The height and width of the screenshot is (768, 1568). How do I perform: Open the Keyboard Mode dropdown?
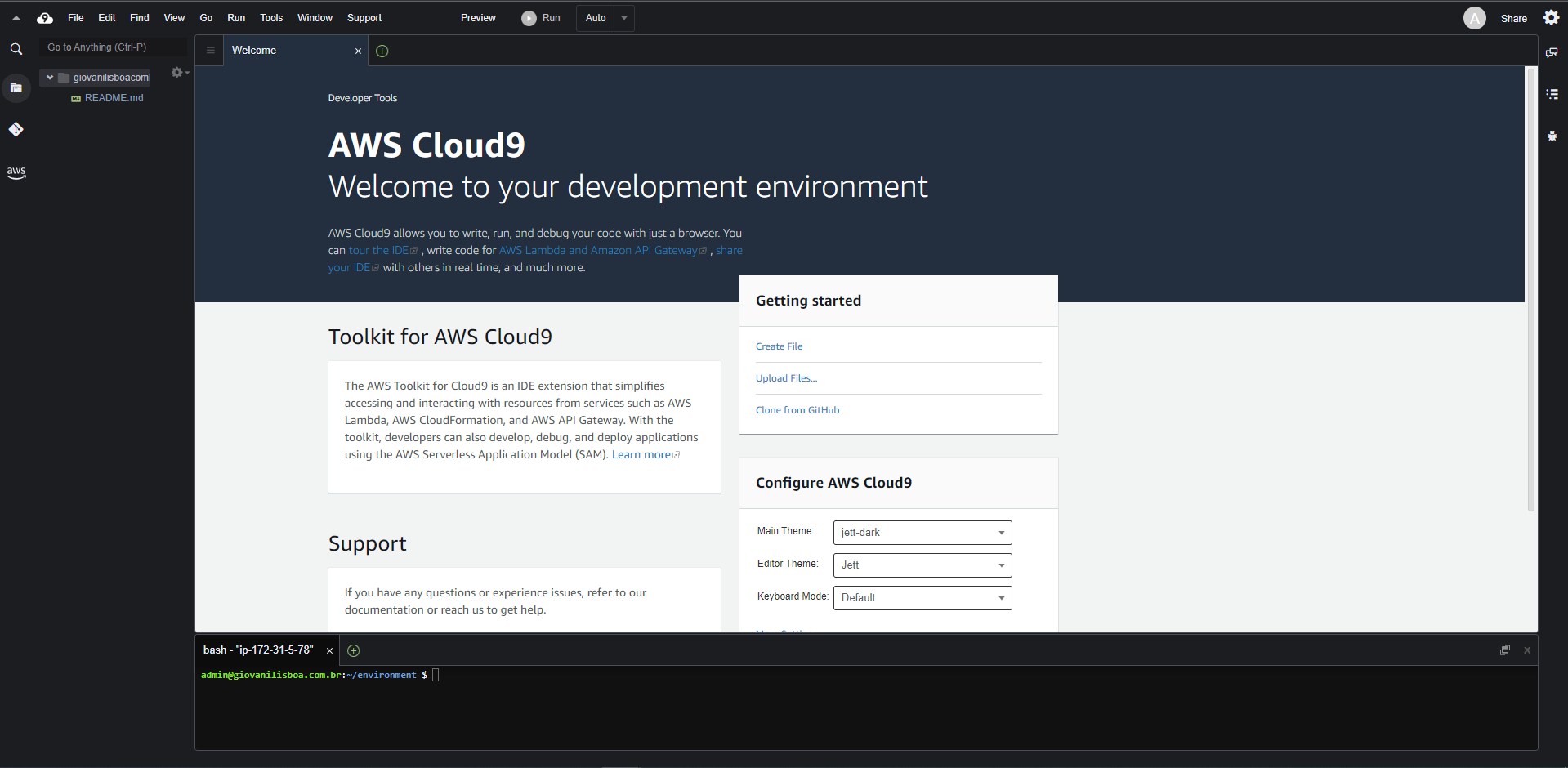922,598
